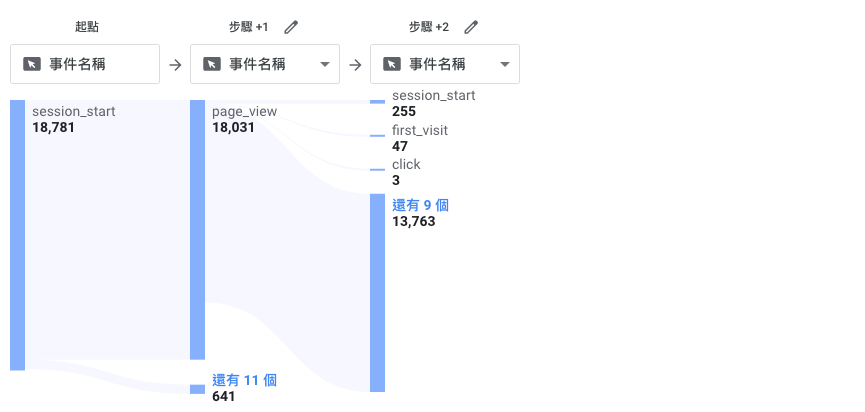The width and height of the screenshot is (865, 412).
Task: Click session_start 18,781 node bar
Action: pos(17,235)
